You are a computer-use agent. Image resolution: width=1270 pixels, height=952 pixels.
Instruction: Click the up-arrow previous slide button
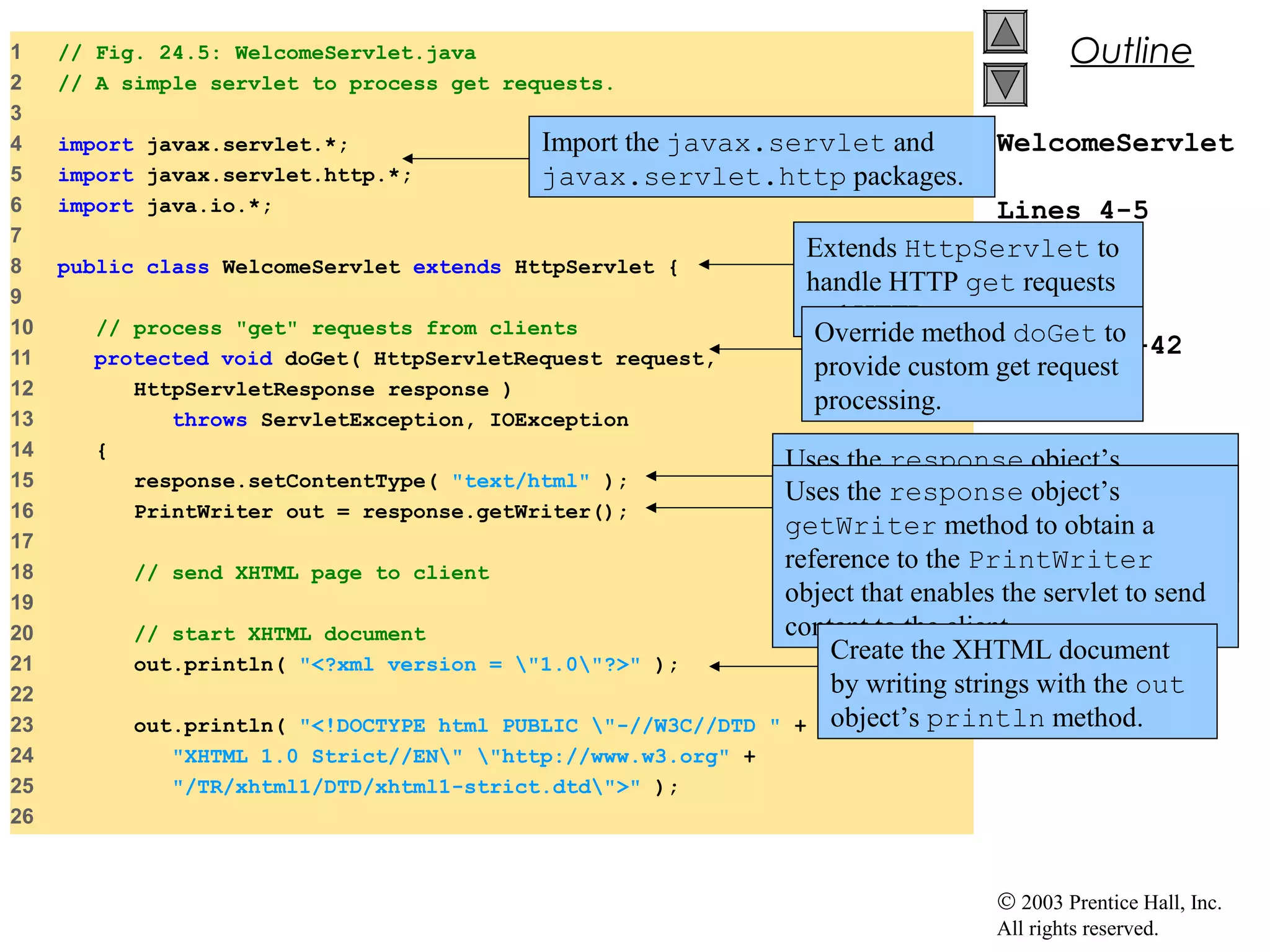point(1005,32)
